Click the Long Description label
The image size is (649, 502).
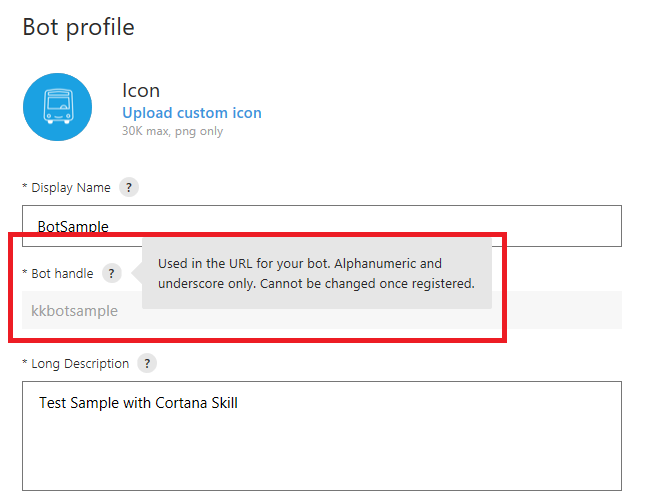80,363
